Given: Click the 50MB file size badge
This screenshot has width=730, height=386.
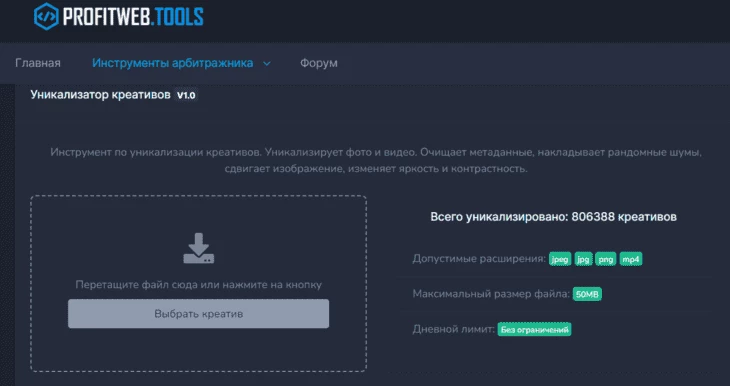Looking at the screenshot, I should [x=587, y=294].
